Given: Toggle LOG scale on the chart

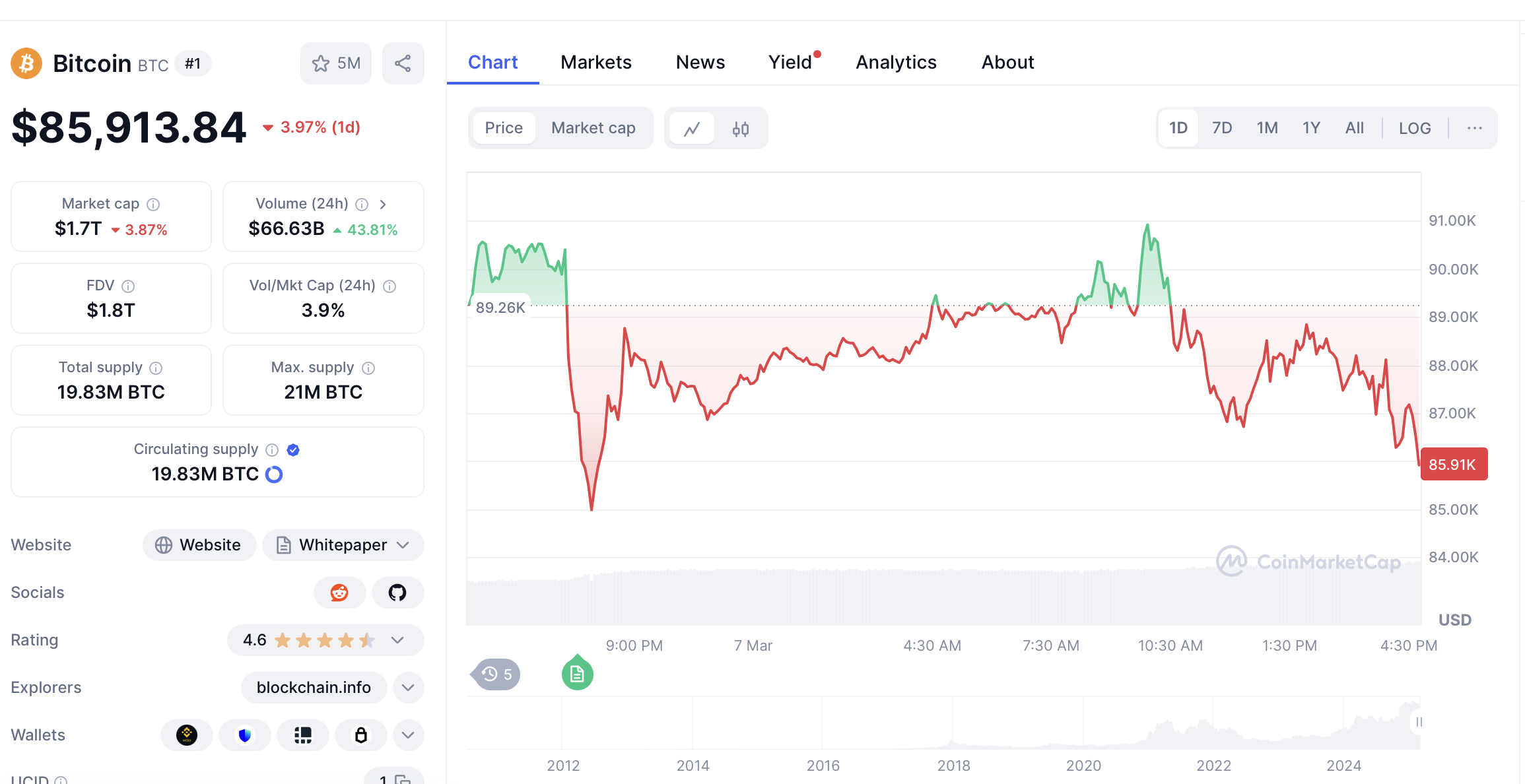Looking at the screenshot, I should 1415,128.
